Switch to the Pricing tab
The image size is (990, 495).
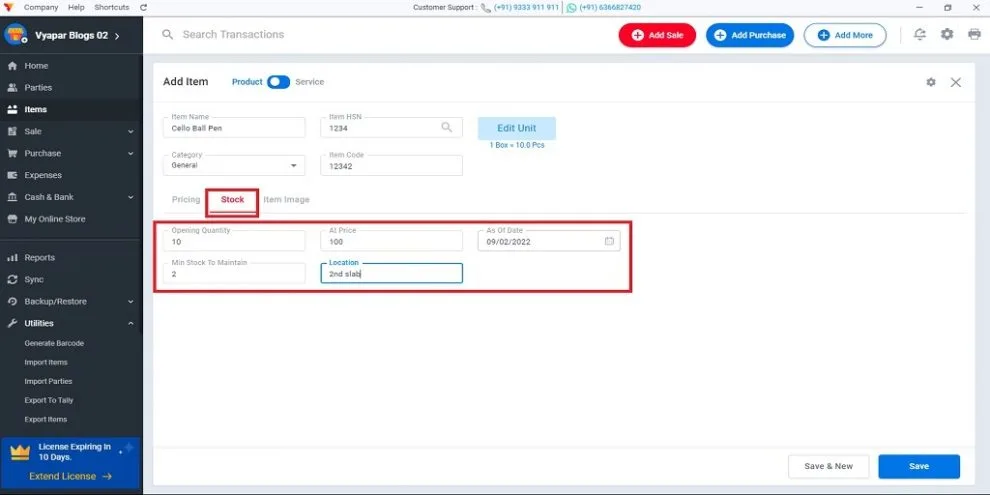[x=186, y=200]
